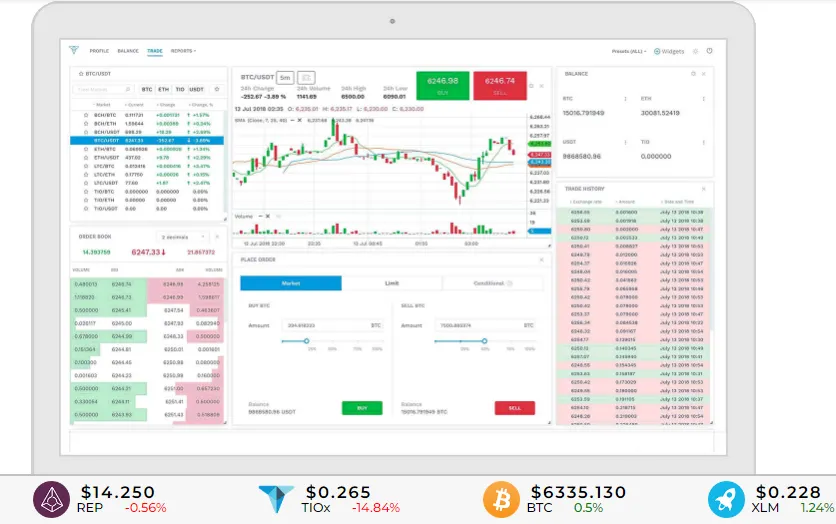Sort market list by Market column

click(101, 105)
